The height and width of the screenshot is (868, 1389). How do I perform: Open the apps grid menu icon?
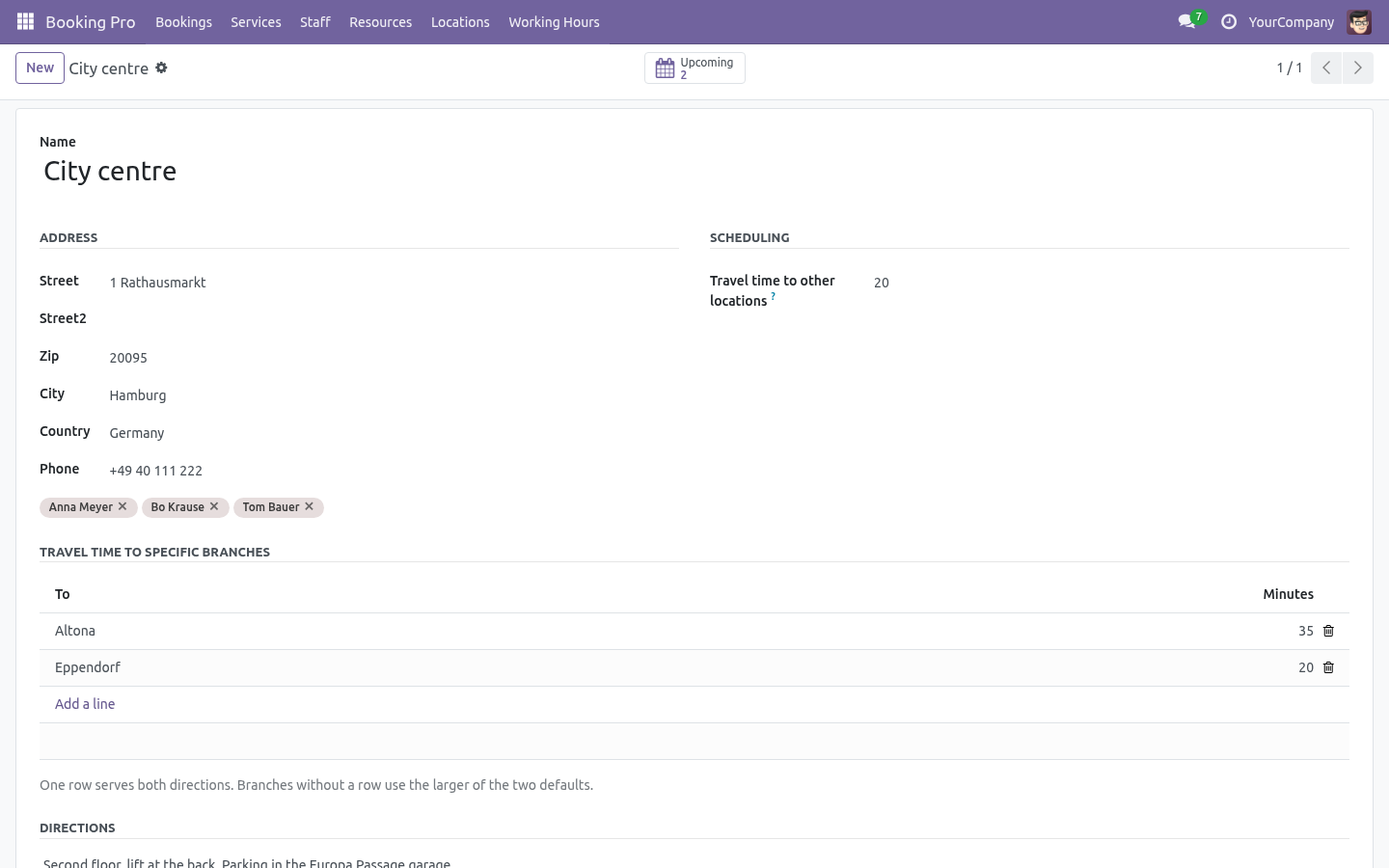tap(26, 21)
